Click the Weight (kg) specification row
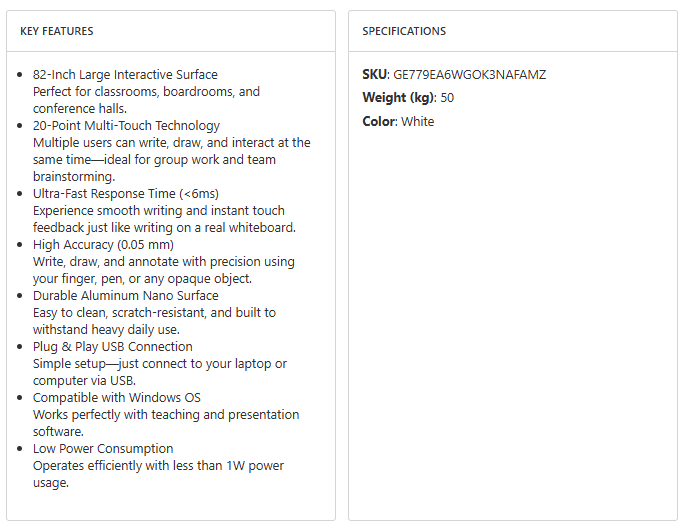 (x=408, y=98)
